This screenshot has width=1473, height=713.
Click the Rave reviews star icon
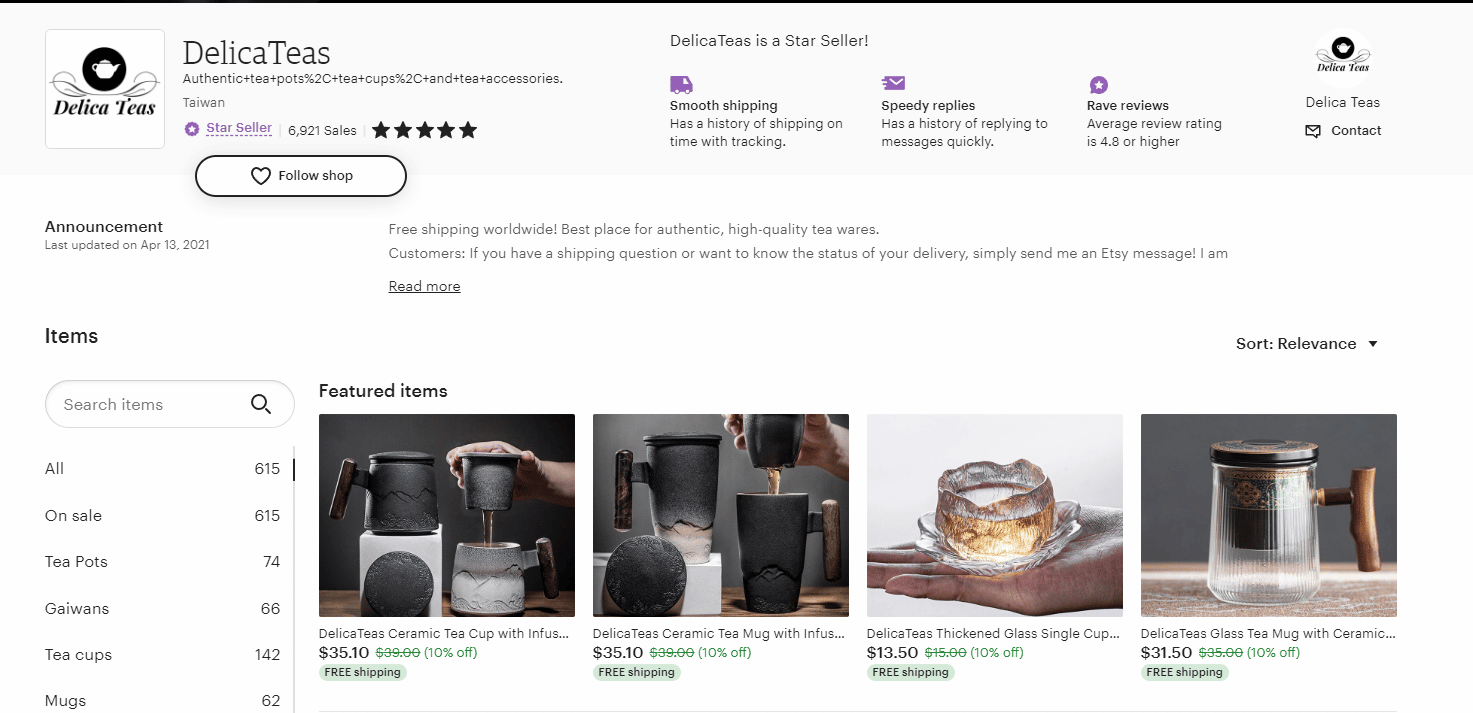coord(1098,85)
